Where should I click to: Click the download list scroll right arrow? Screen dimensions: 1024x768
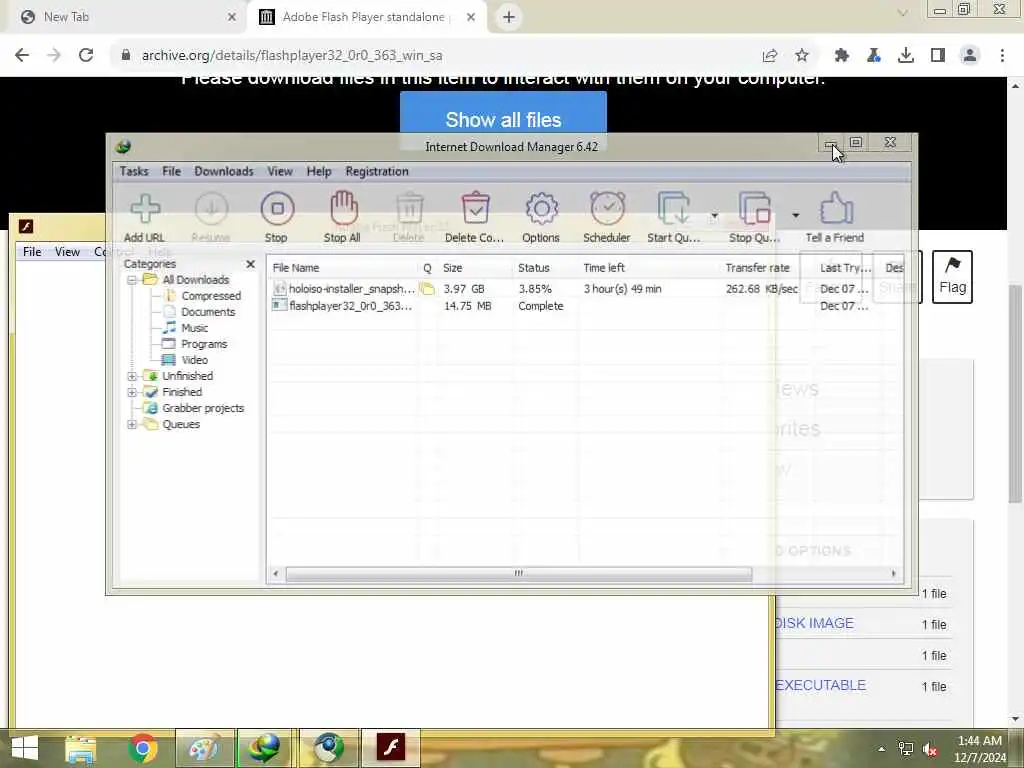(x=893, y=573)
